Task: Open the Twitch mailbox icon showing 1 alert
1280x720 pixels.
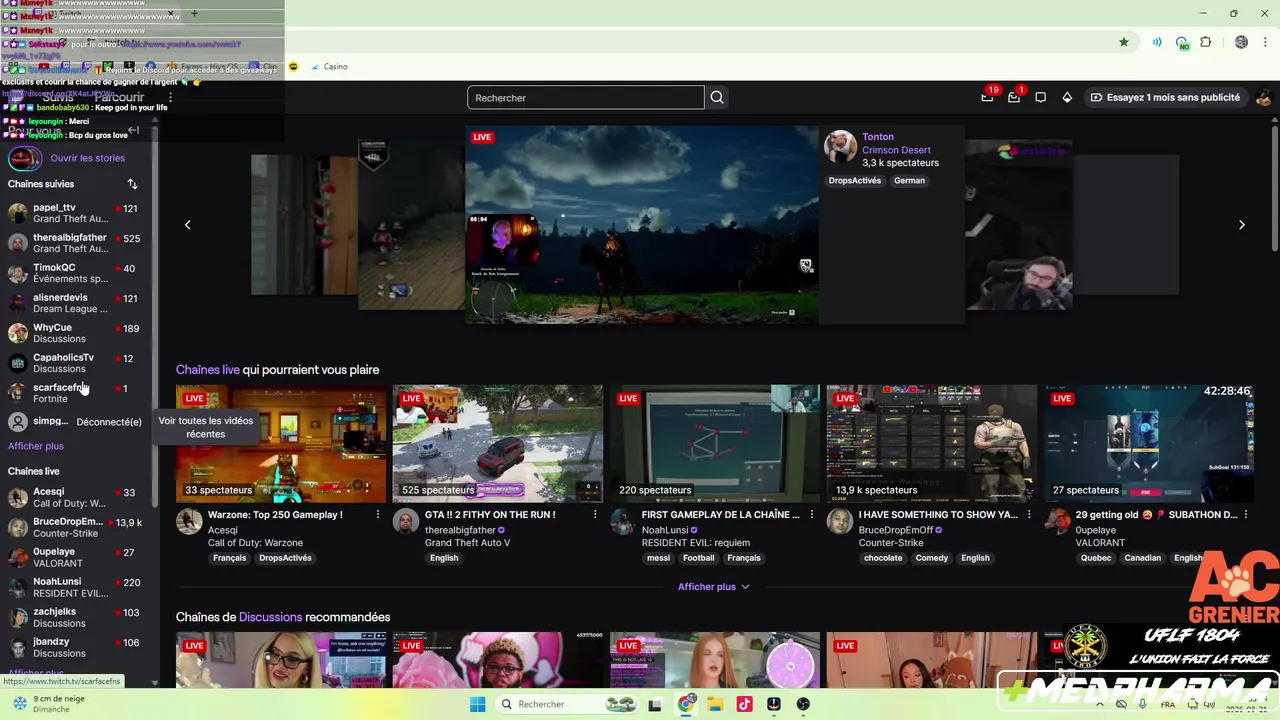Action: click(x=1014, y=97)
